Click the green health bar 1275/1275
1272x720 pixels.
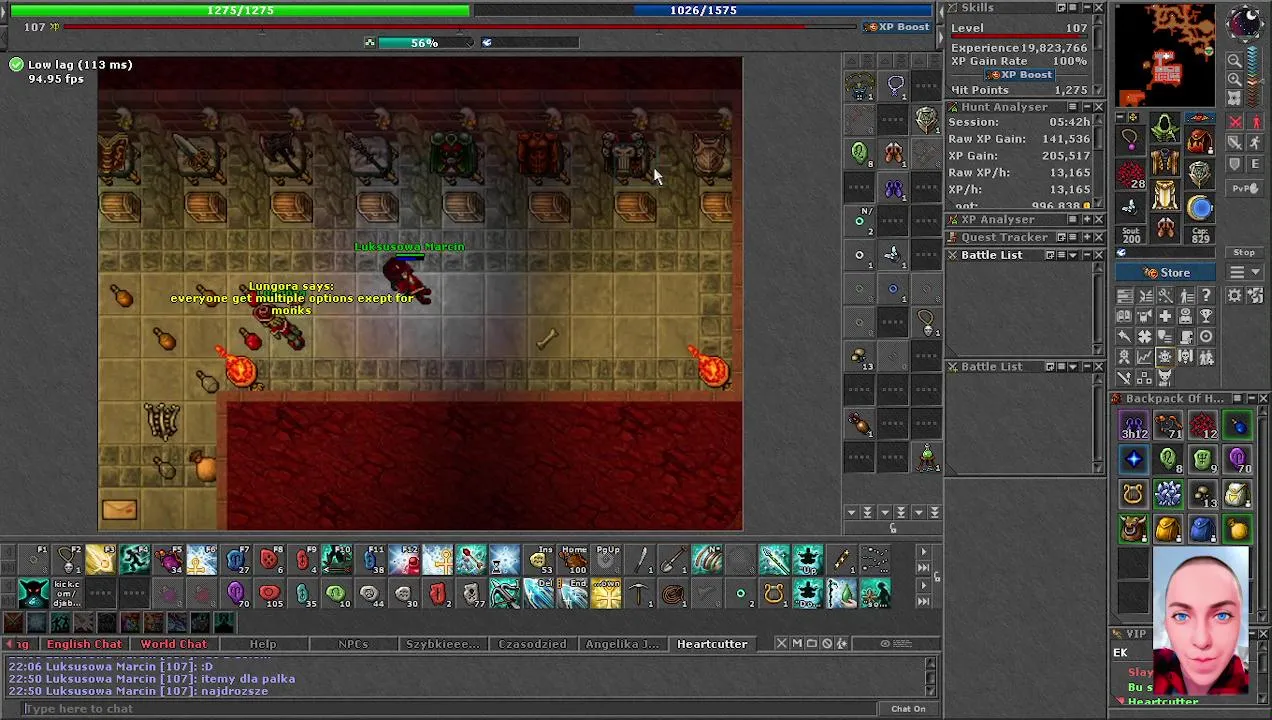pyautogui.click(x=240, y=10)
